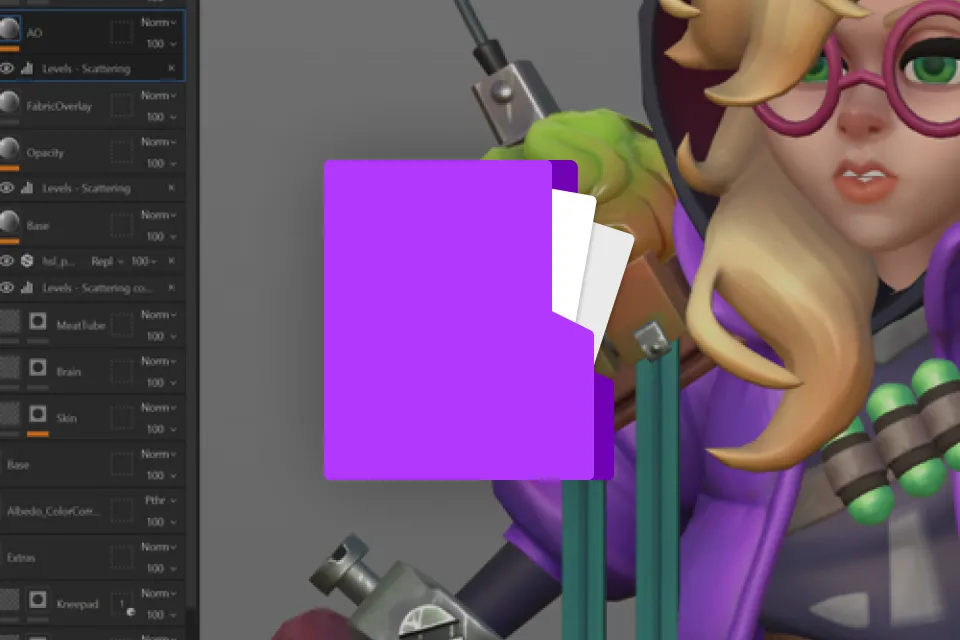
Task: Select the FabricOverlay layer sphere thumbnail
Action: (x=9, y=102)
